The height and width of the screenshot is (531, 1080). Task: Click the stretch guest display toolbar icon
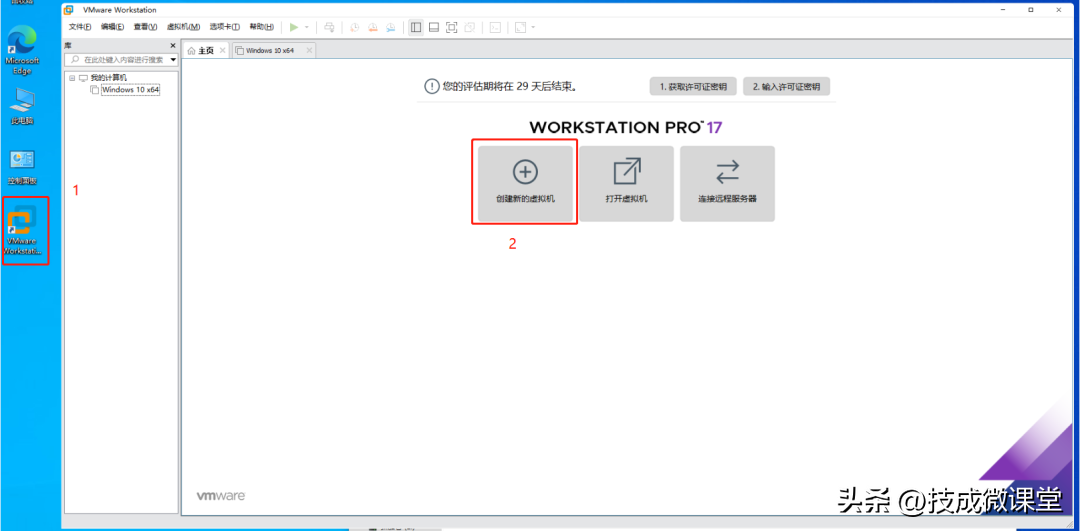click(521, 28)
